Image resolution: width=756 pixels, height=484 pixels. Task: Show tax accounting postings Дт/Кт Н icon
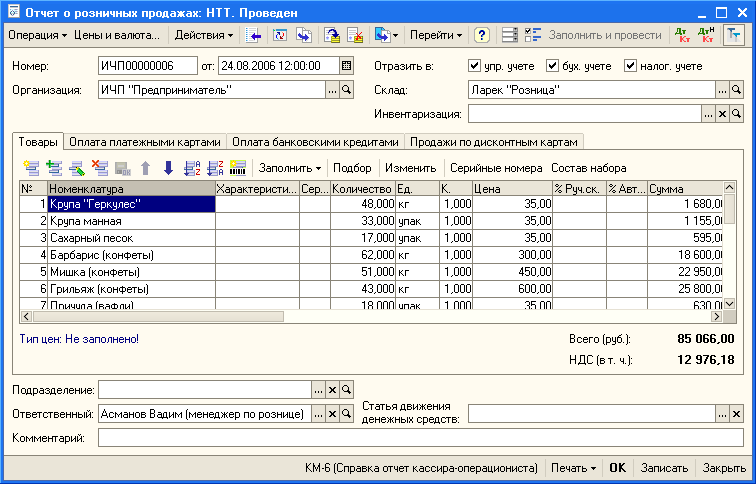click(x=706, y=35)
